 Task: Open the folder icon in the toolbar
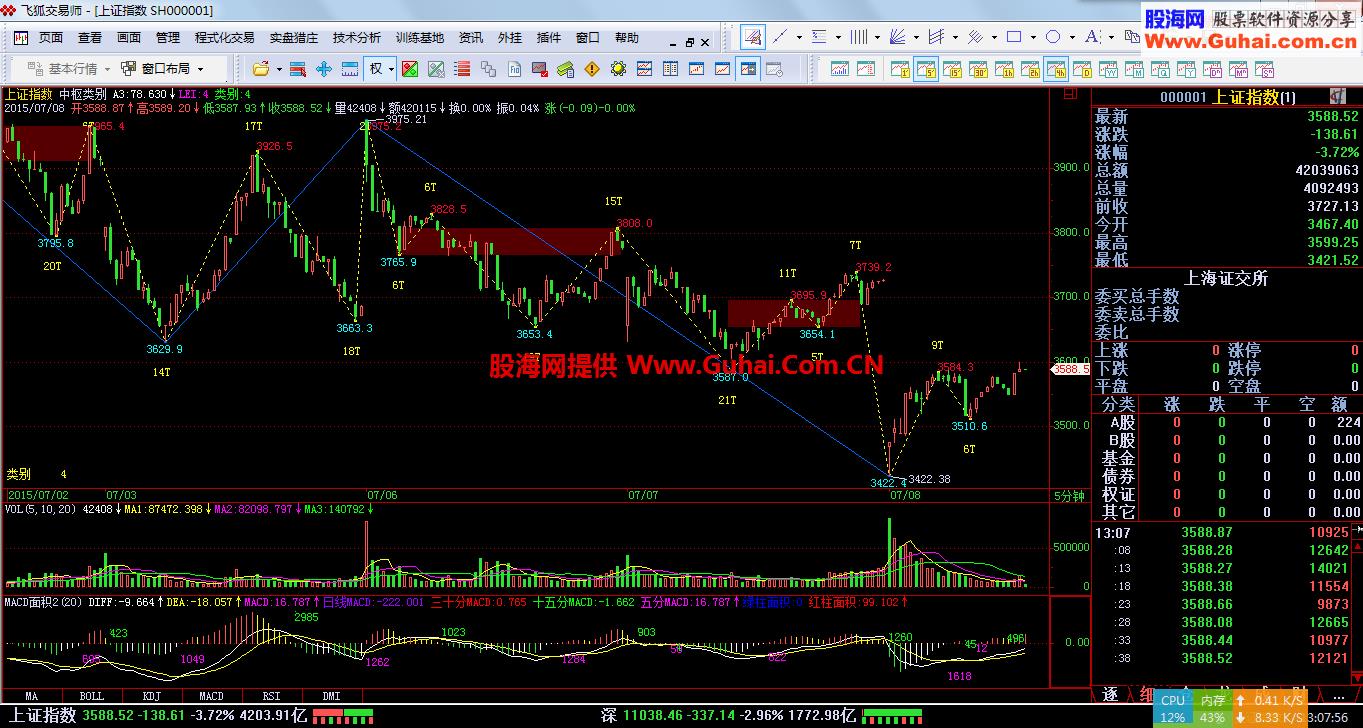(261, 69)
